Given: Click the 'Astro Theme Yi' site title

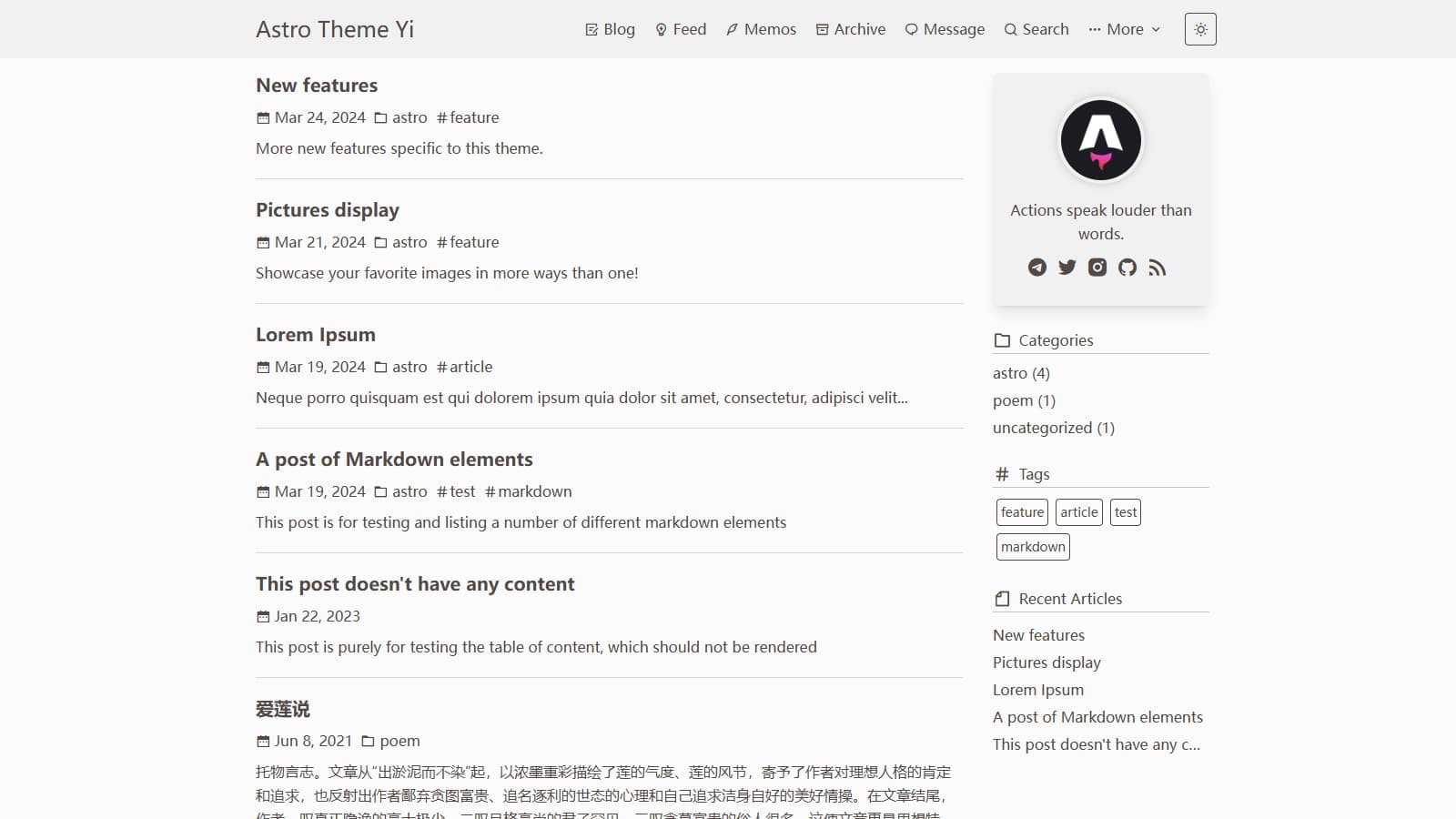Looking at the screenshot, I should [x=335, y=29].
